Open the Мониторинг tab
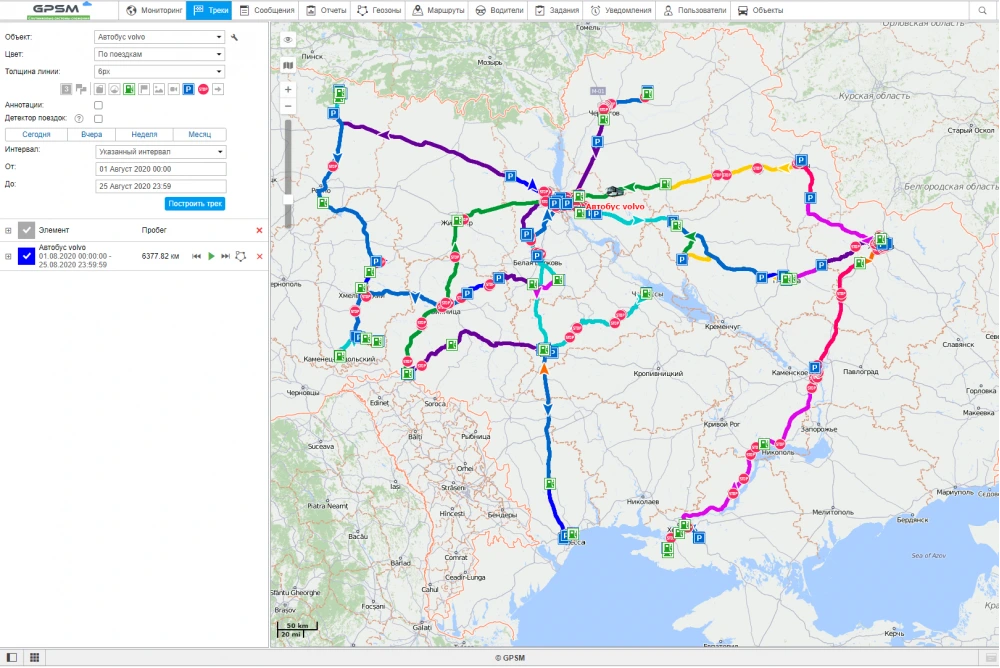The image size is (1000, 668). [154, 10]
